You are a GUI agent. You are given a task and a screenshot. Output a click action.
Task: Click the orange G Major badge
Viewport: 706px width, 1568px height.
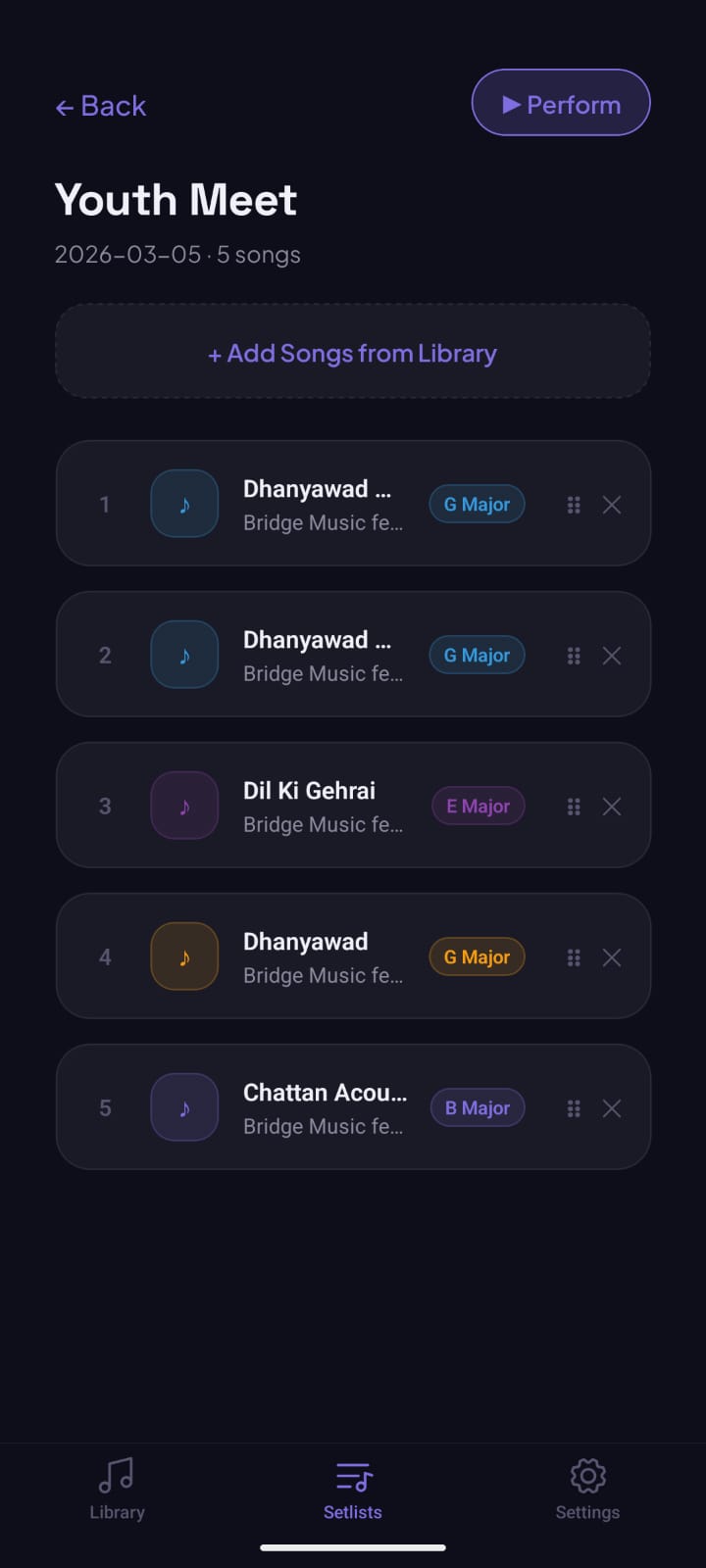pyautogui.click(x=478, y=957)
